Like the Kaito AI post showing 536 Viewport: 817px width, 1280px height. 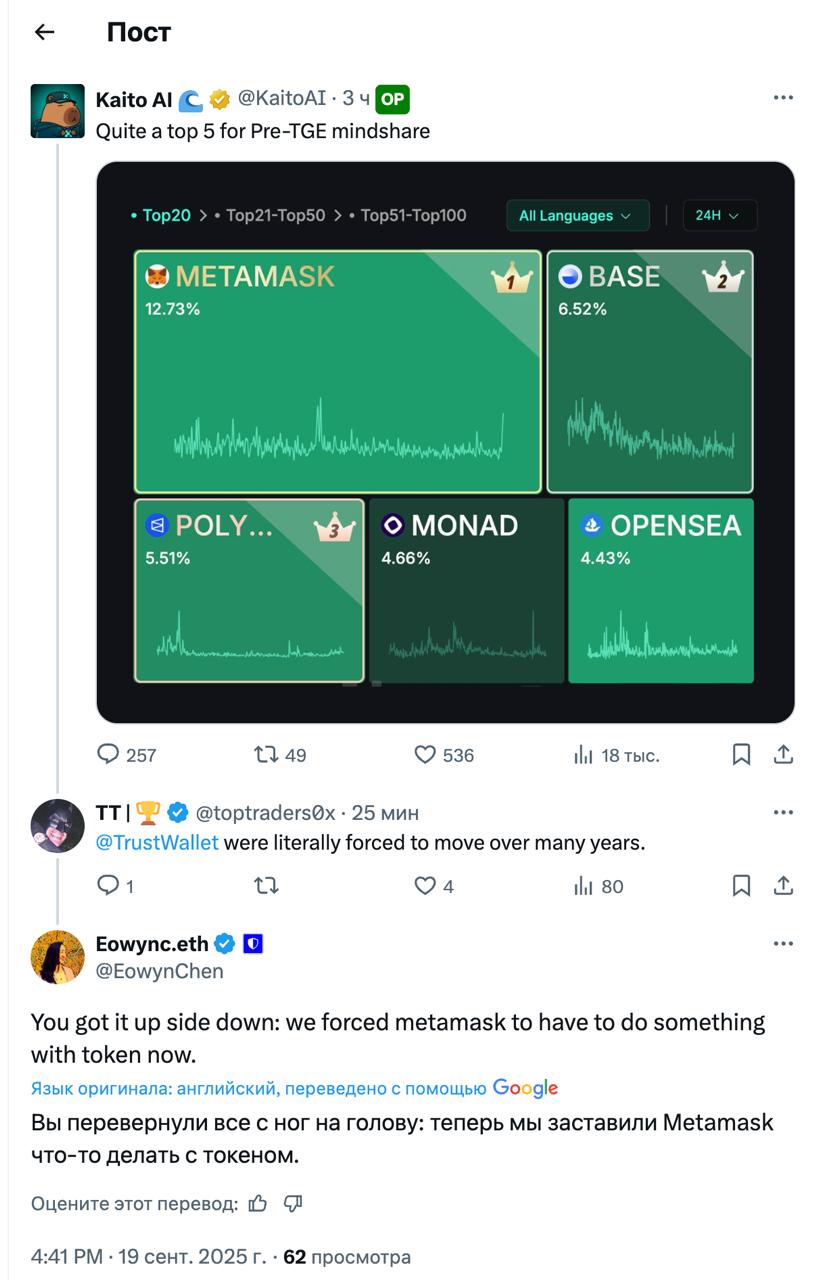click(x=444, y=754)
